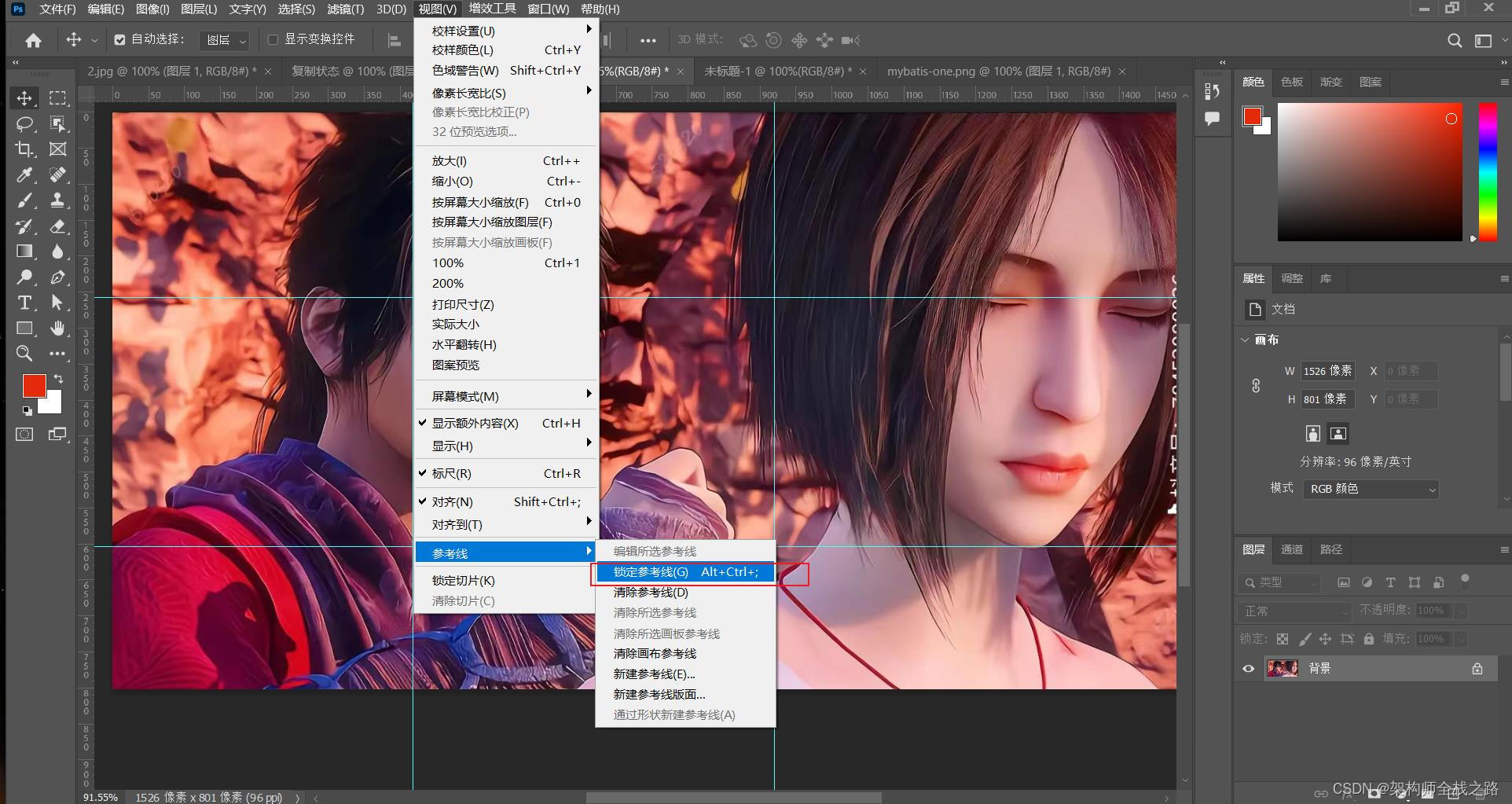Collapse the 画布 section

1245,340
